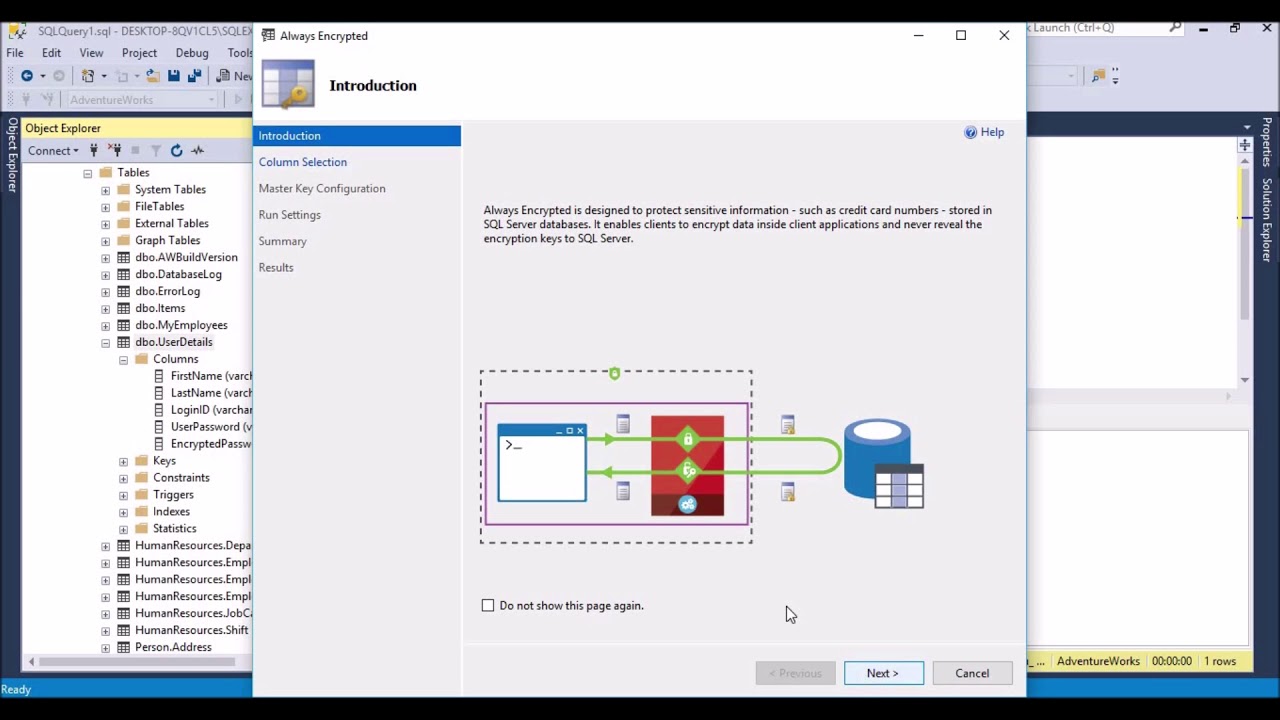Expand the dbo.MyEmployees table node
1280x720 pixels.
(106, 326)
